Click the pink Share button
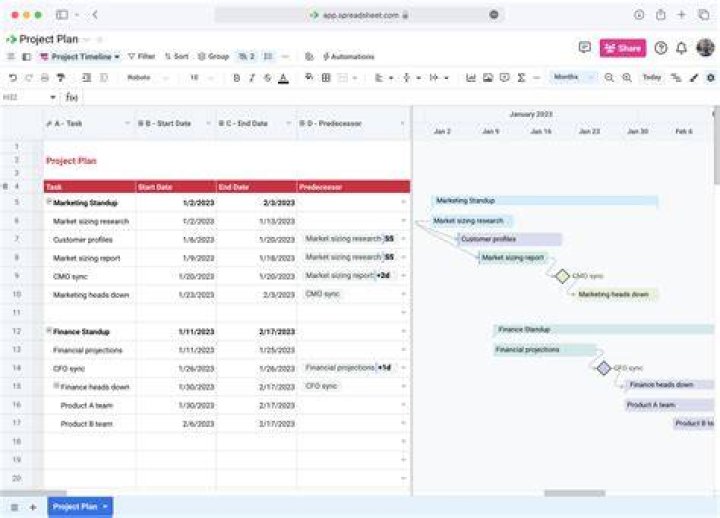The image size is (720, 518). point(622,48)
